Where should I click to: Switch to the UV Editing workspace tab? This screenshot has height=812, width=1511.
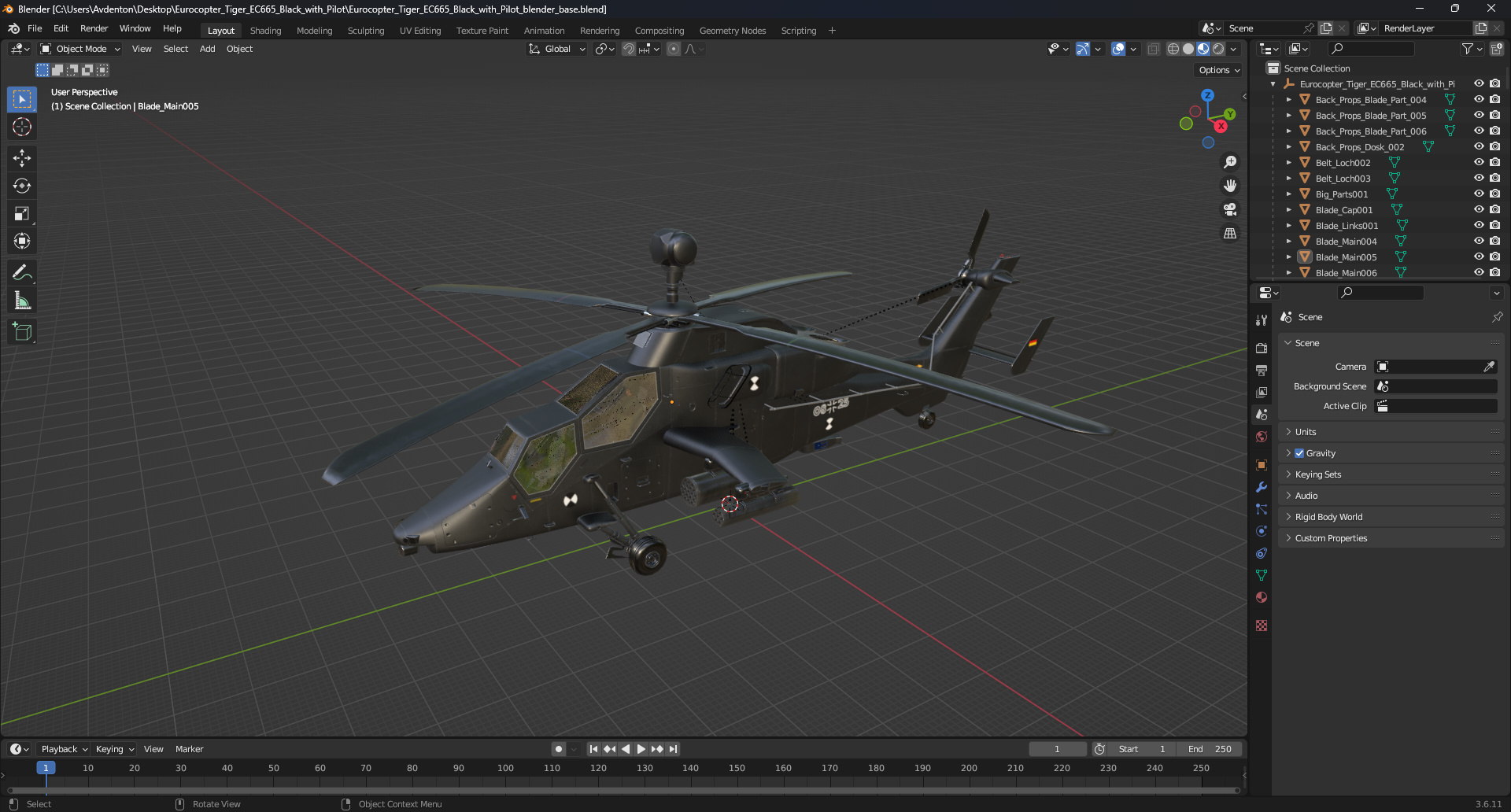pyautogui.click(x=420, y=31)
